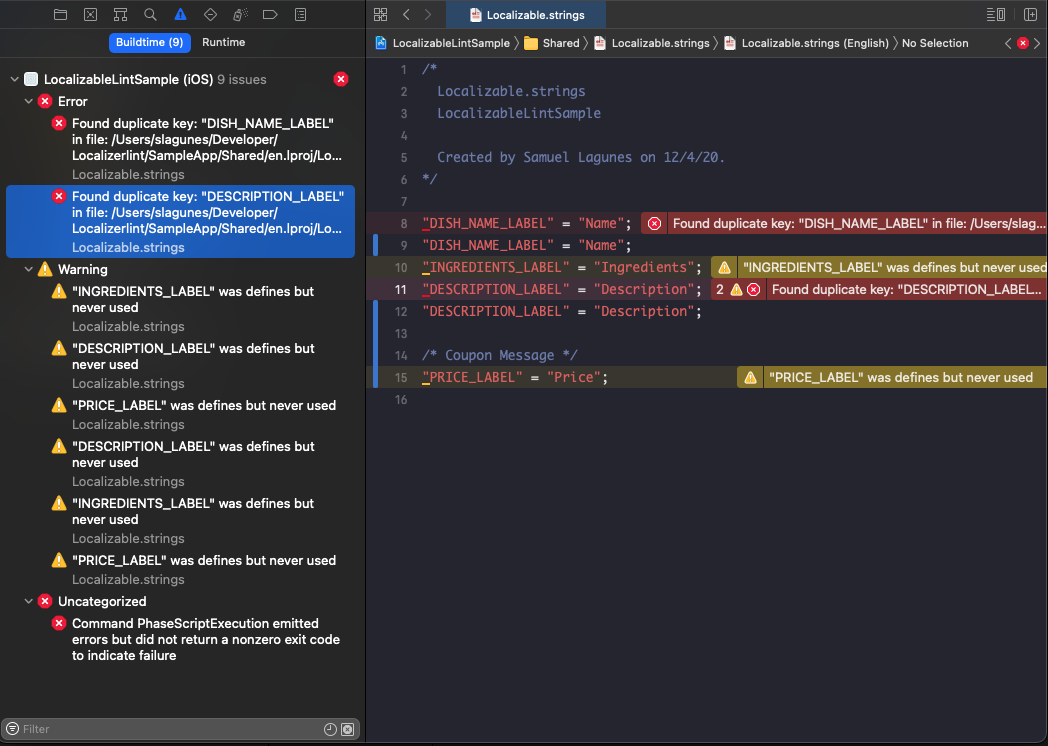The image size is (1048, 746).
Task: Switch to the Buildtime (9) tab
Action: pos(150,42)
